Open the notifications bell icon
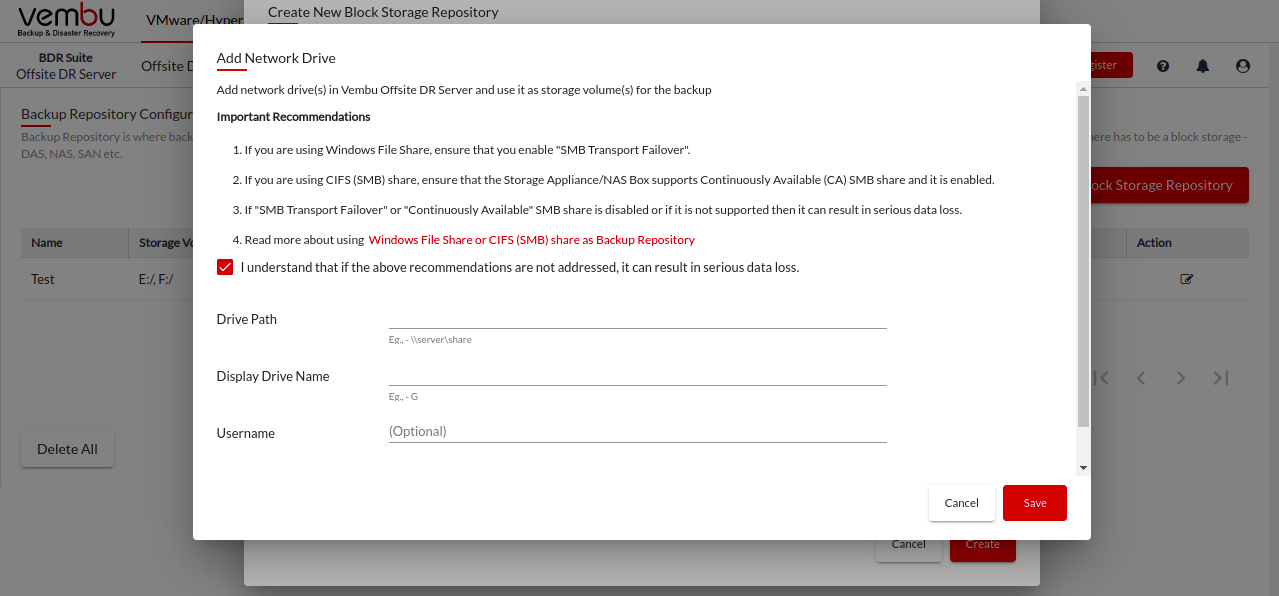Viewport: 1279px width, 596px height. pos(1203,66)
